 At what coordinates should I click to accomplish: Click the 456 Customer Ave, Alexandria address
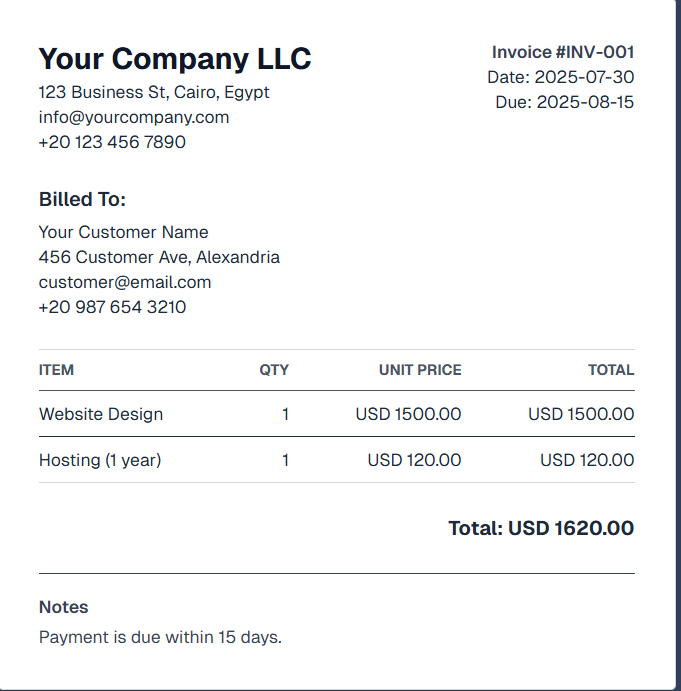coord(159,257)
